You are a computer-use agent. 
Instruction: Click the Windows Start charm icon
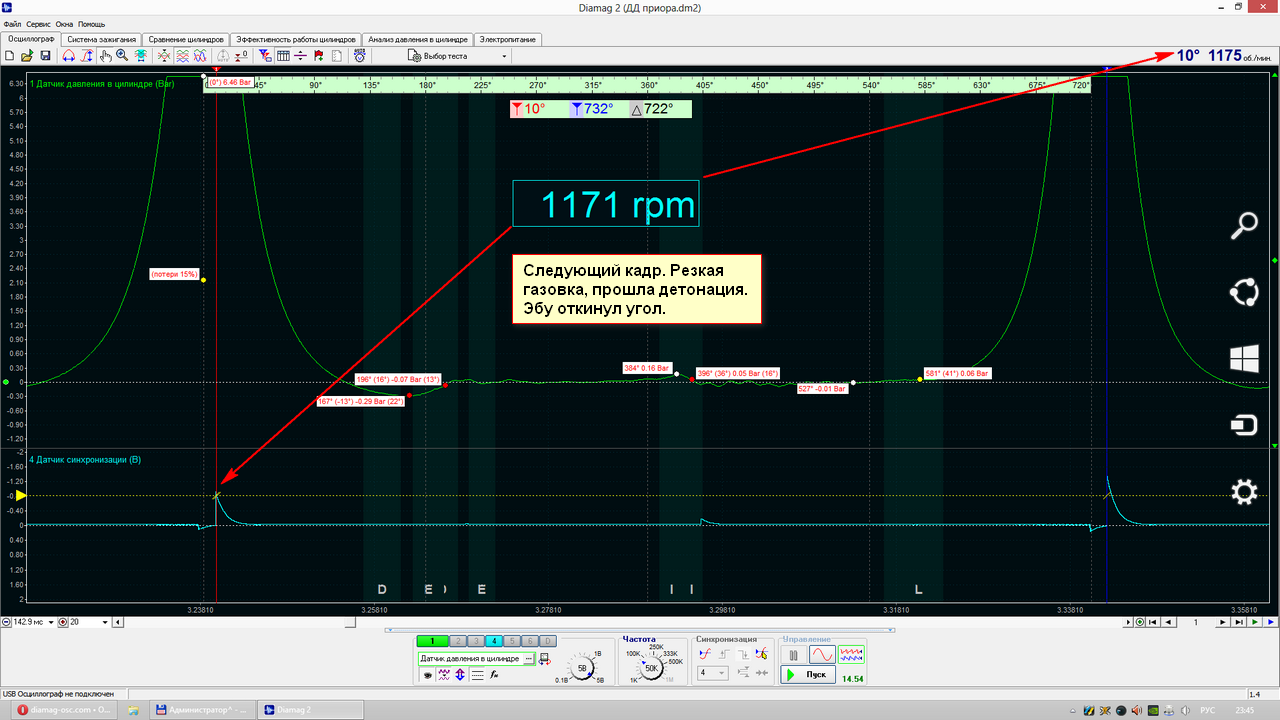coord(1243,359)
